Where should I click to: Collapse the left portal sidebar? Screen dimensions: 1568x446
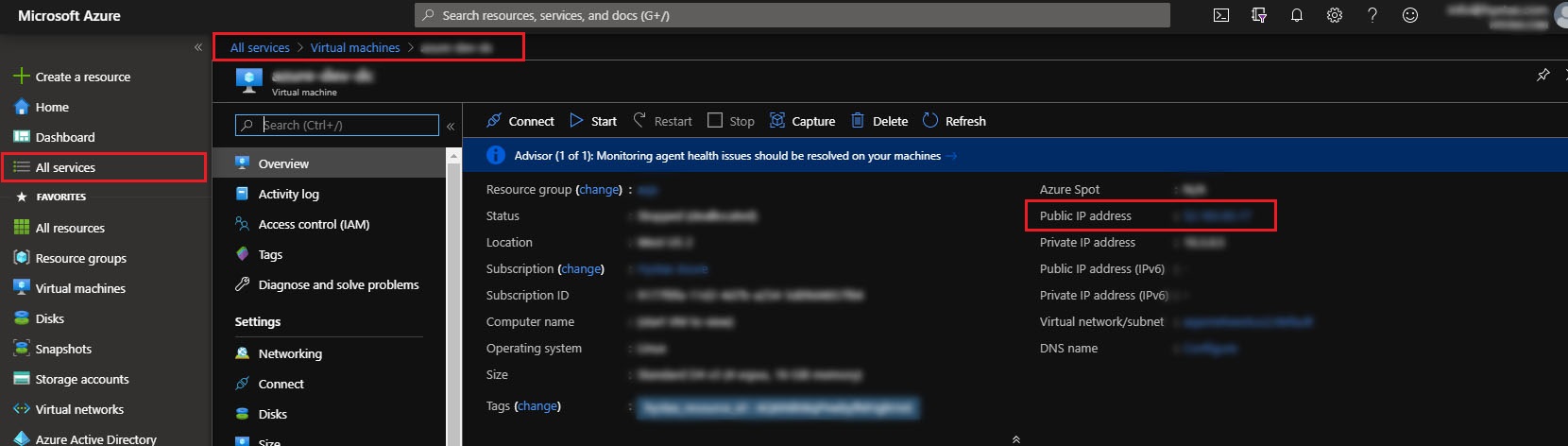point(198,47)
